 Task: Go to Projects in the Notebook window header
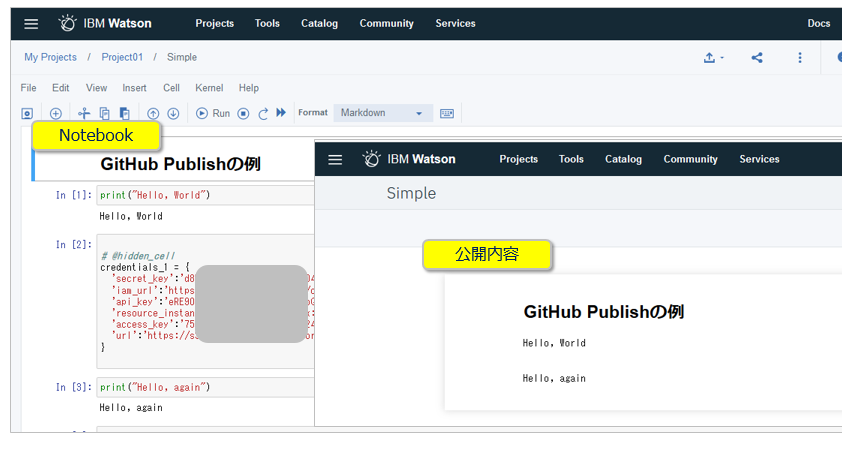coord(215,23)
